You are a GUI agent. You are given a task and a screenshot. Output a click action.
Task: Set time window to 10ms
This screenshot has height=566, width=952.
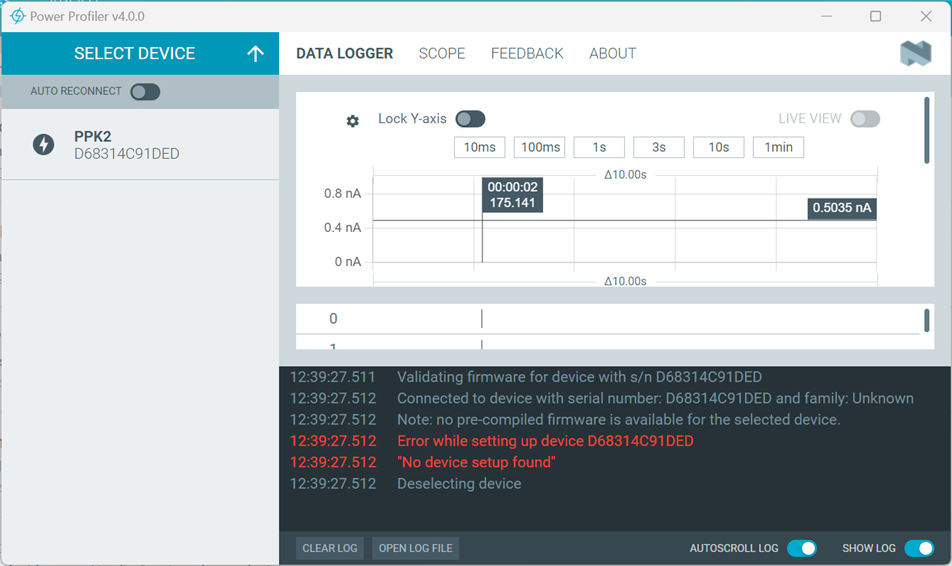(480, 148)
